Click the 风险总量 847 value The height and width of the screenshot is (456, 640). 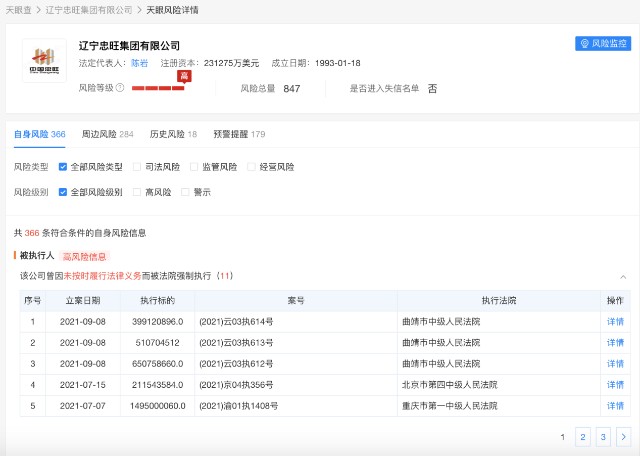[291, 89]
